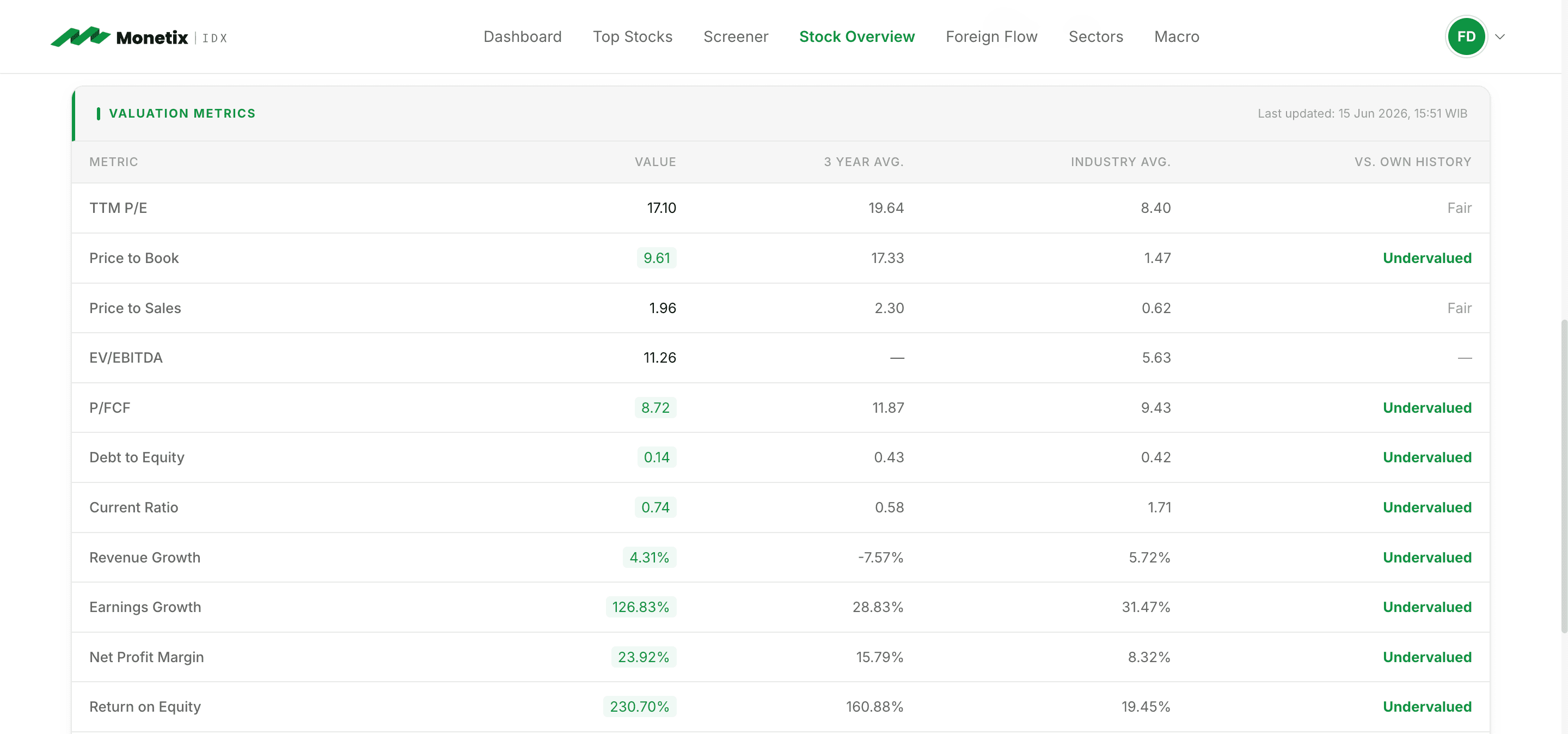Image resolution: width=1568 pixels, height=734 pixels.
Task: Click Price to Book industry average 1.47
Action: pyautogui.click(x=1157, y=258)
